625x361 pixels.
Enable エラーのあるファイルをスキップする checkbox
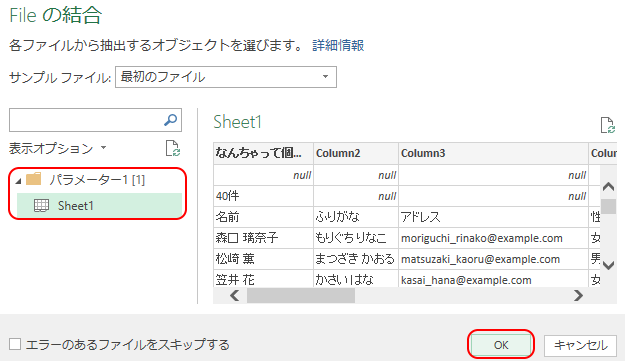(x=15, y=344)
